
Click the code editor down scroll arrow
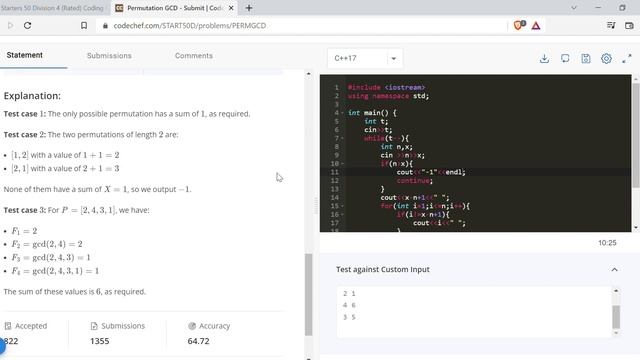[636, 228]
